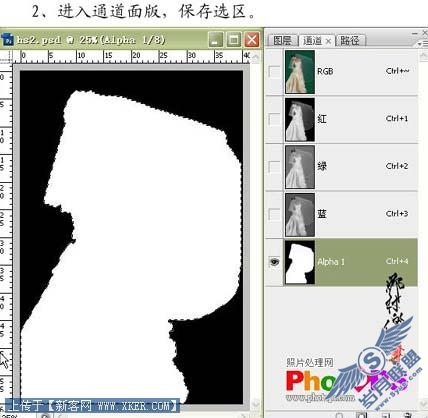Click the delete channel trash icon

pyautogui.click(x=407, y=415)
